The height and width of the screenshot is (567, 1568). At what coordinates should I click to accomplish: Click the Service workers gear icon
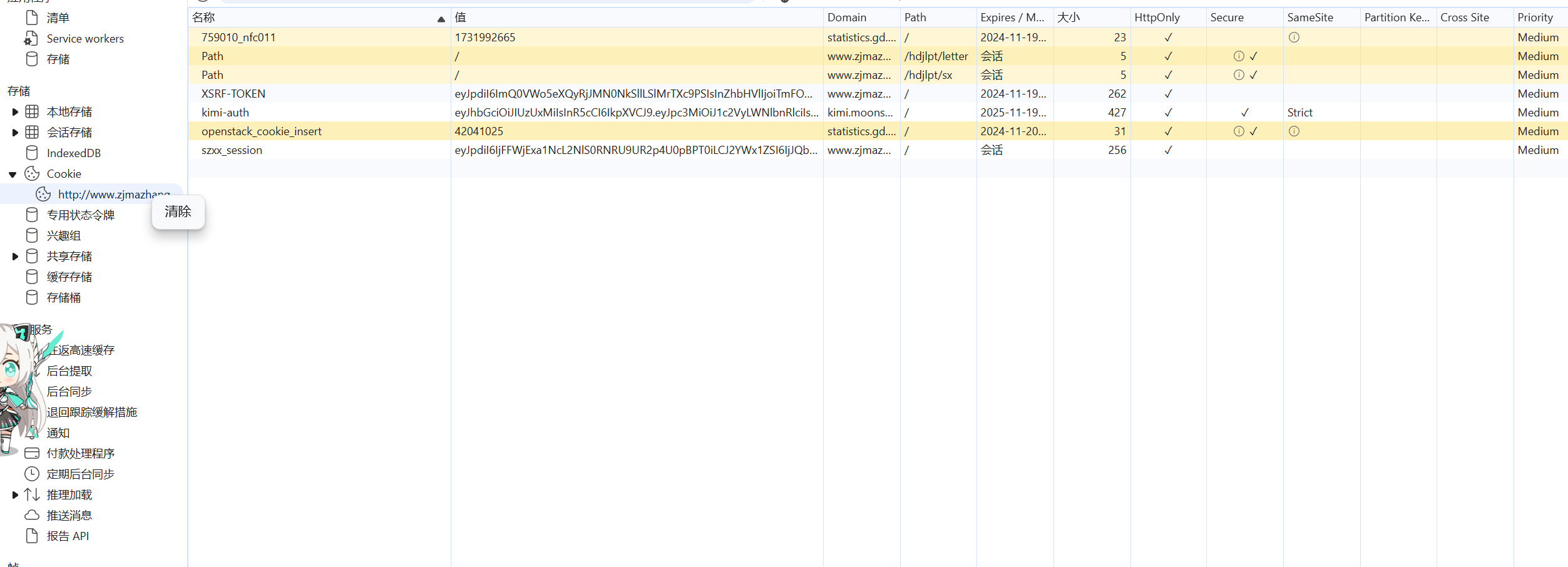coord(31,39)
